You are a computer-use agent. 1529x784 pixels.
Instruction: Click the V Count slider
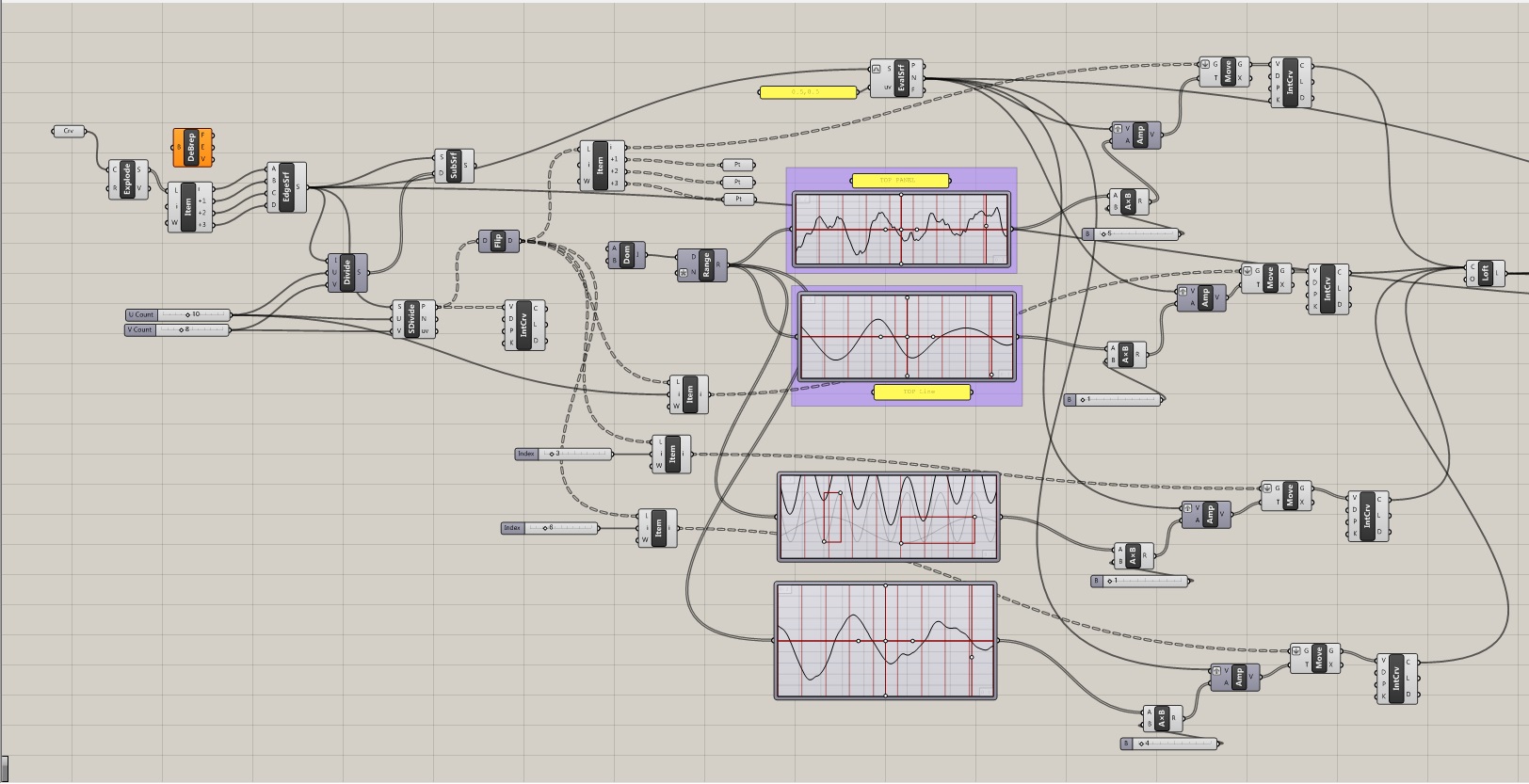[x=177, y=329]
